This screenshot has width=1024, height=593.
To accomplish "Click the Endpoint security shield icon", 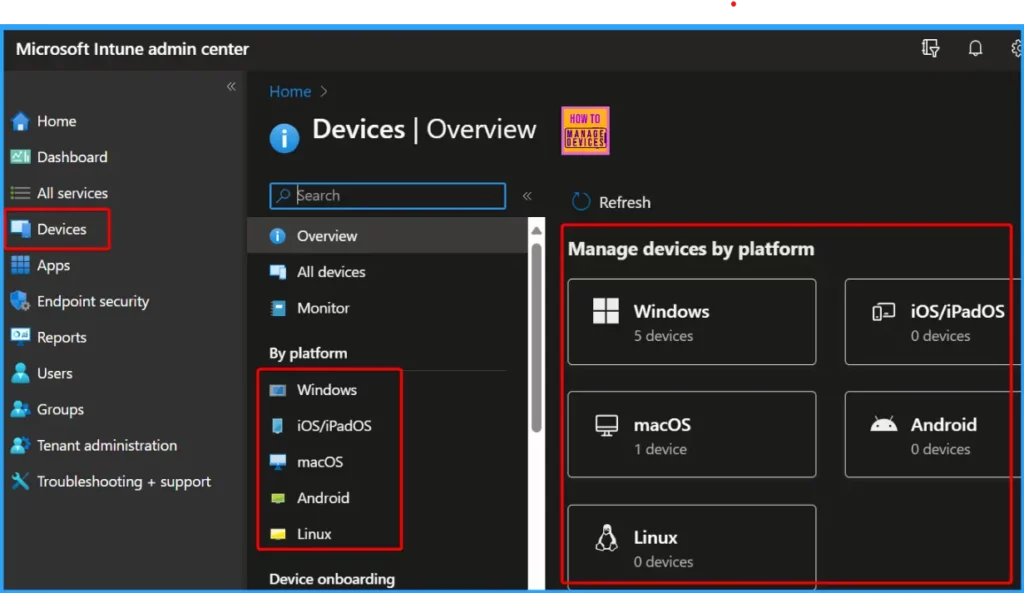I will 20,301.
